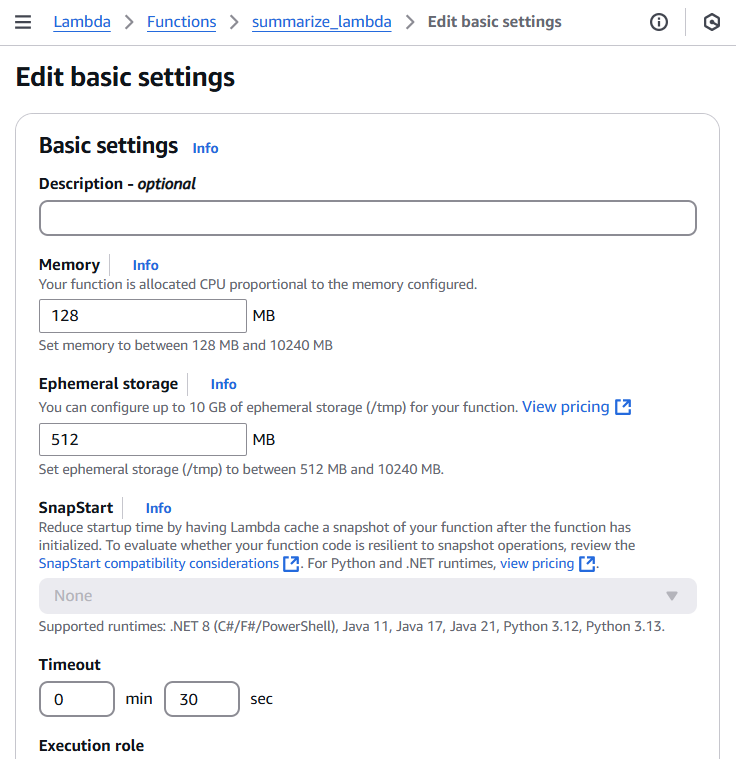Navigate to Functions breadcrumb
The width and height of the screenshot is (736, 759).
point(181,22)
